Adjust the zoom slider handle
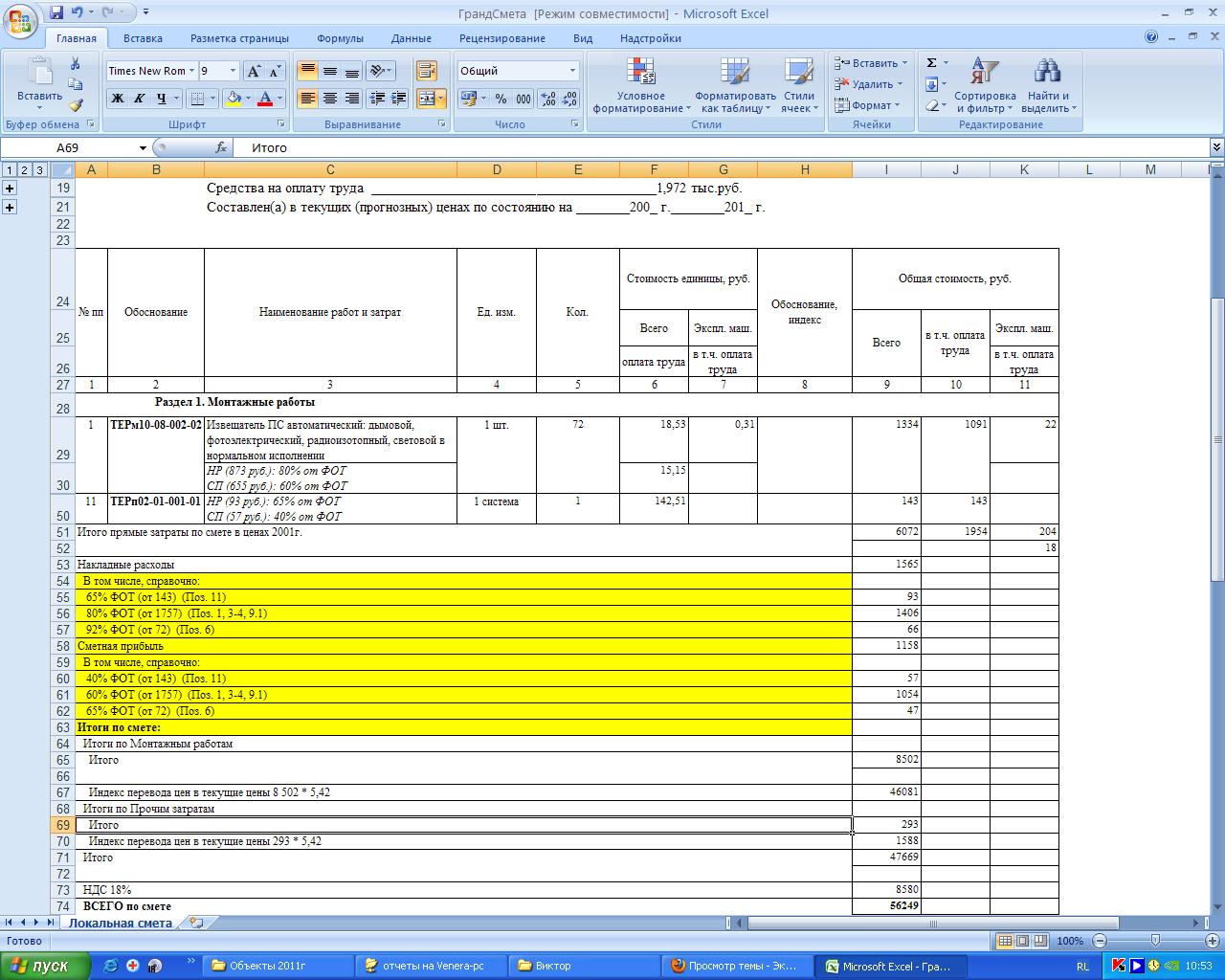 click(1155, 941)
